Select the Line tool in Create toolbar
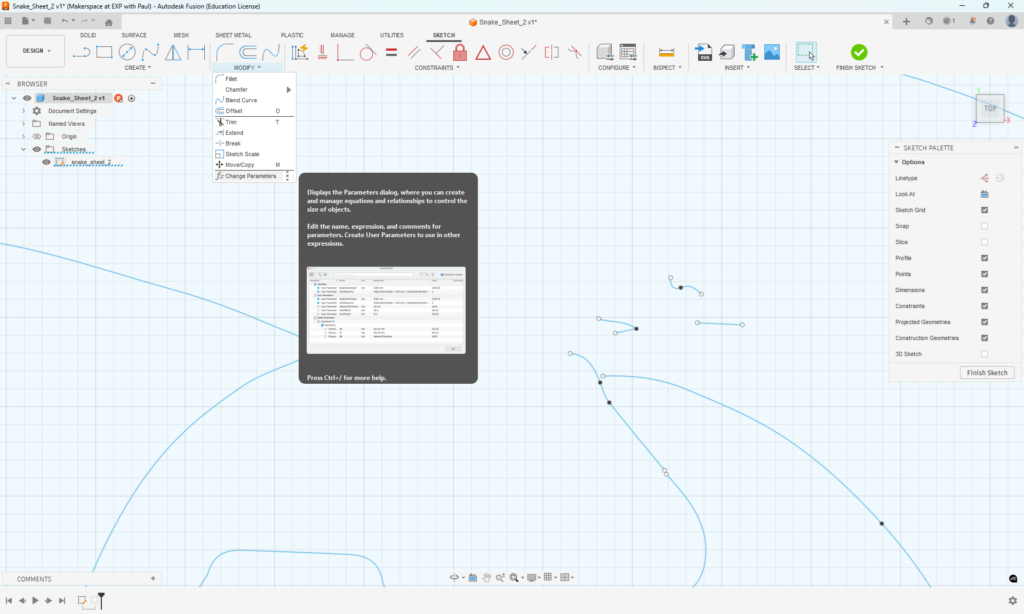Image resolution: width=1024 pixels, height=614 pixels. pyautogui.click(x=83, y=52)
